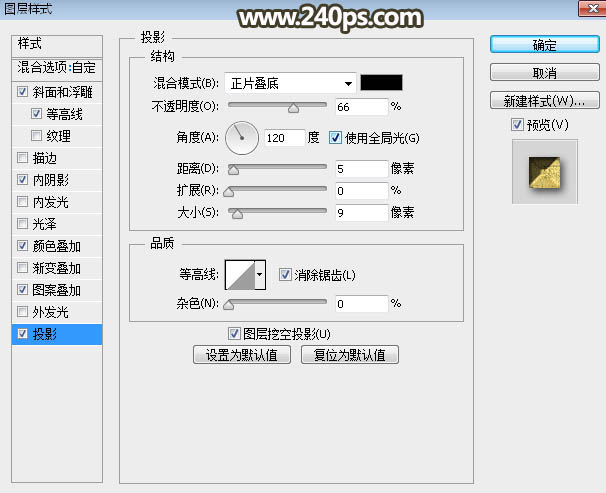
Task: Open the 渐变叠加 settings label
Action: coord(56,268)
